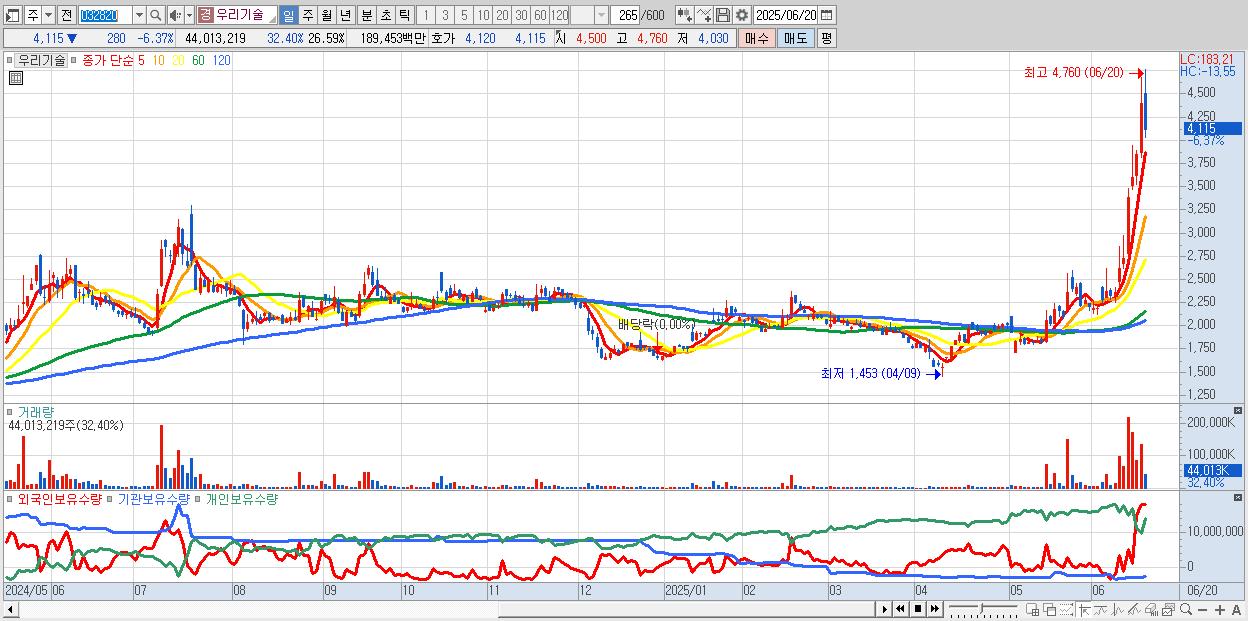Image resolution: width=1248 pixels, height=621 pixels.
Task: Toggle the 외국인보유수량 indicator legend
Action: 58,498
